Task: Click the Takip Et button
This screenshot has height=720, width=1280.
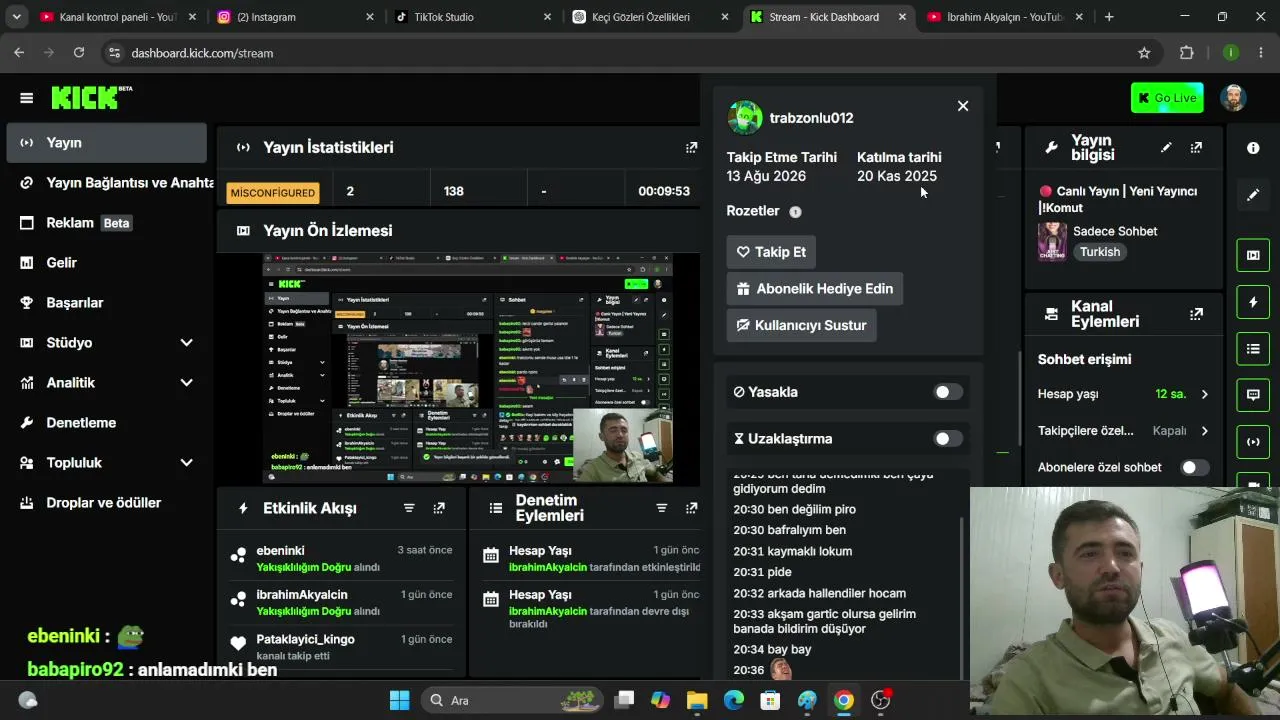Action: tap(771, 252)
